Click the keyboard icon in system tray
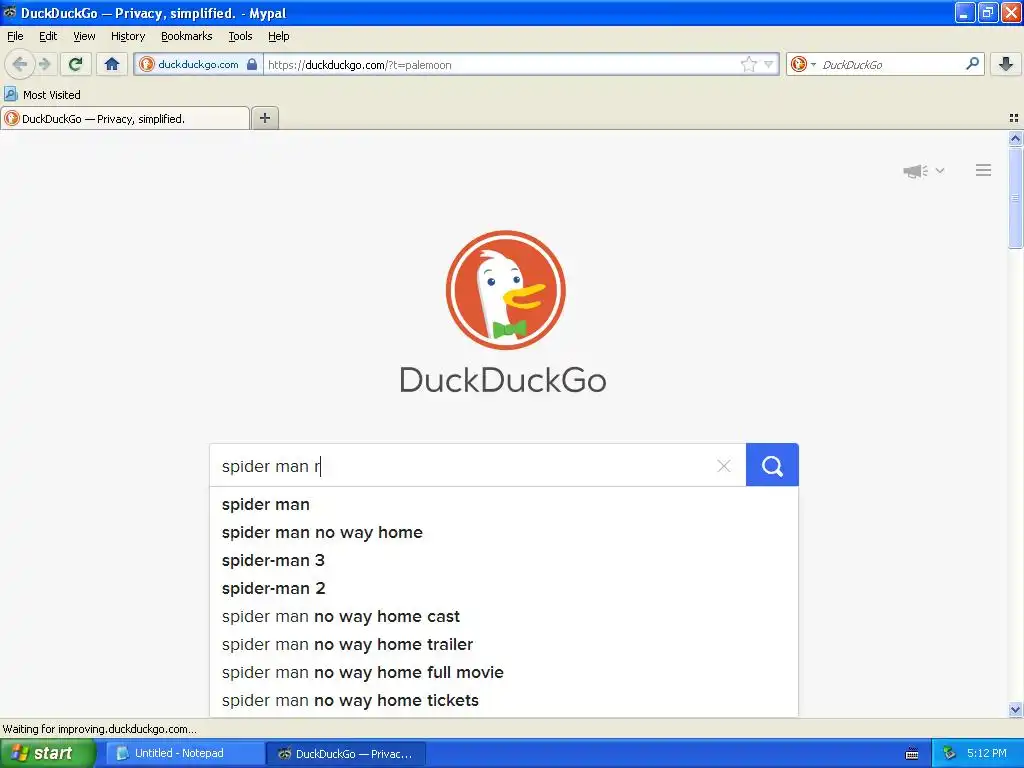This screenshot has width=1024, height=768. pyautogui.click(x=912, y=754)
